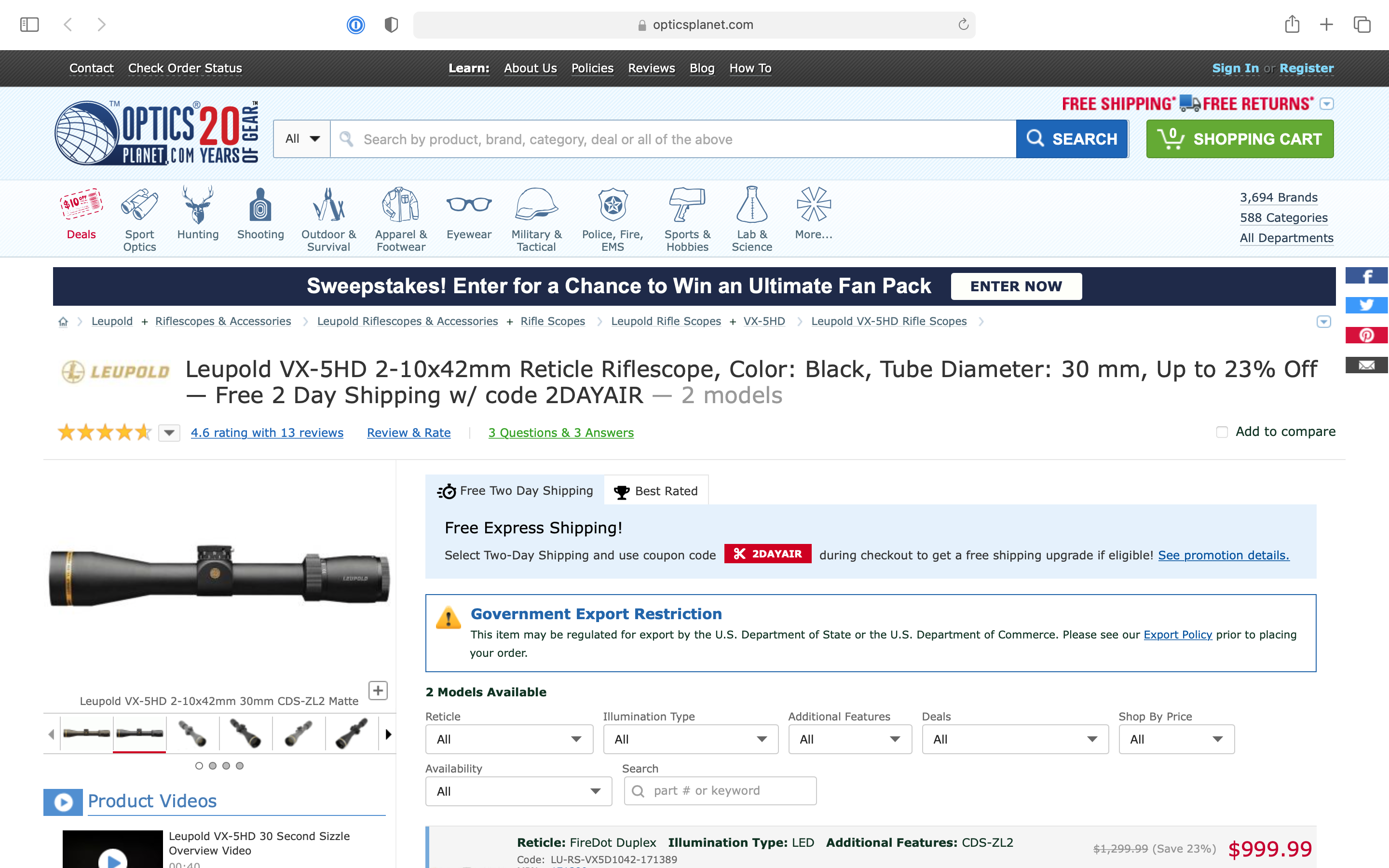Click the part # or keyword field
Screen dimensions: 1389x868
click(x=721, y=791)
